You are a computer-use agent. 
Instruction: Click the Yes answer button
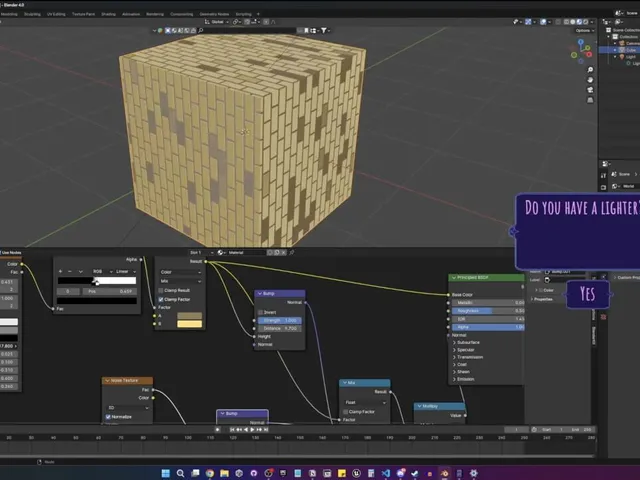click(x=588, y=294)
